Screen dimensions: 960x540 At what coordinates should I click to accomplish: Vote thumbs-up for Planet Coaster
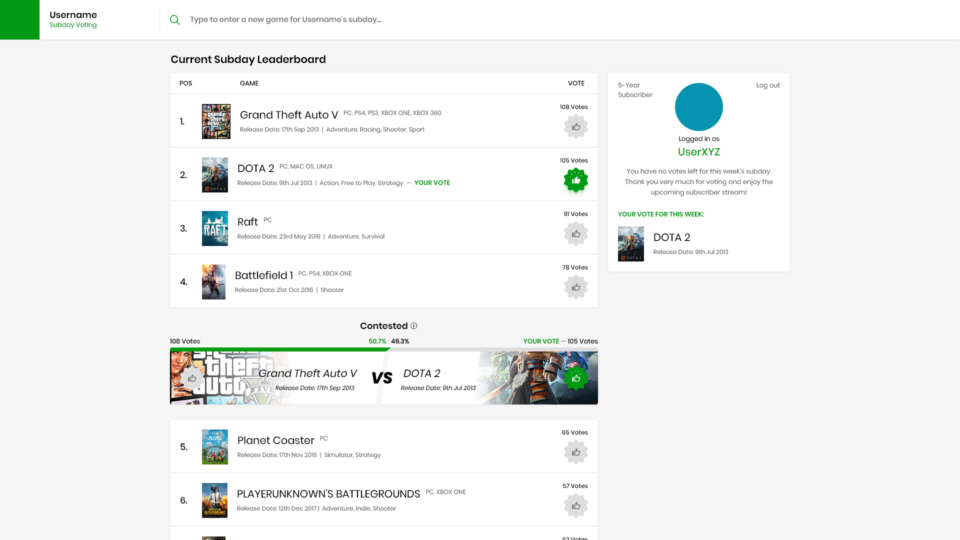(576, 452)
